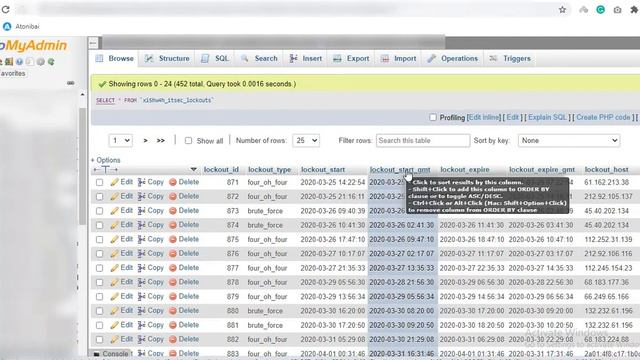Enable the Profiling checkbox
This screenshot has width=640, height=360.
[x=433, y=118]
